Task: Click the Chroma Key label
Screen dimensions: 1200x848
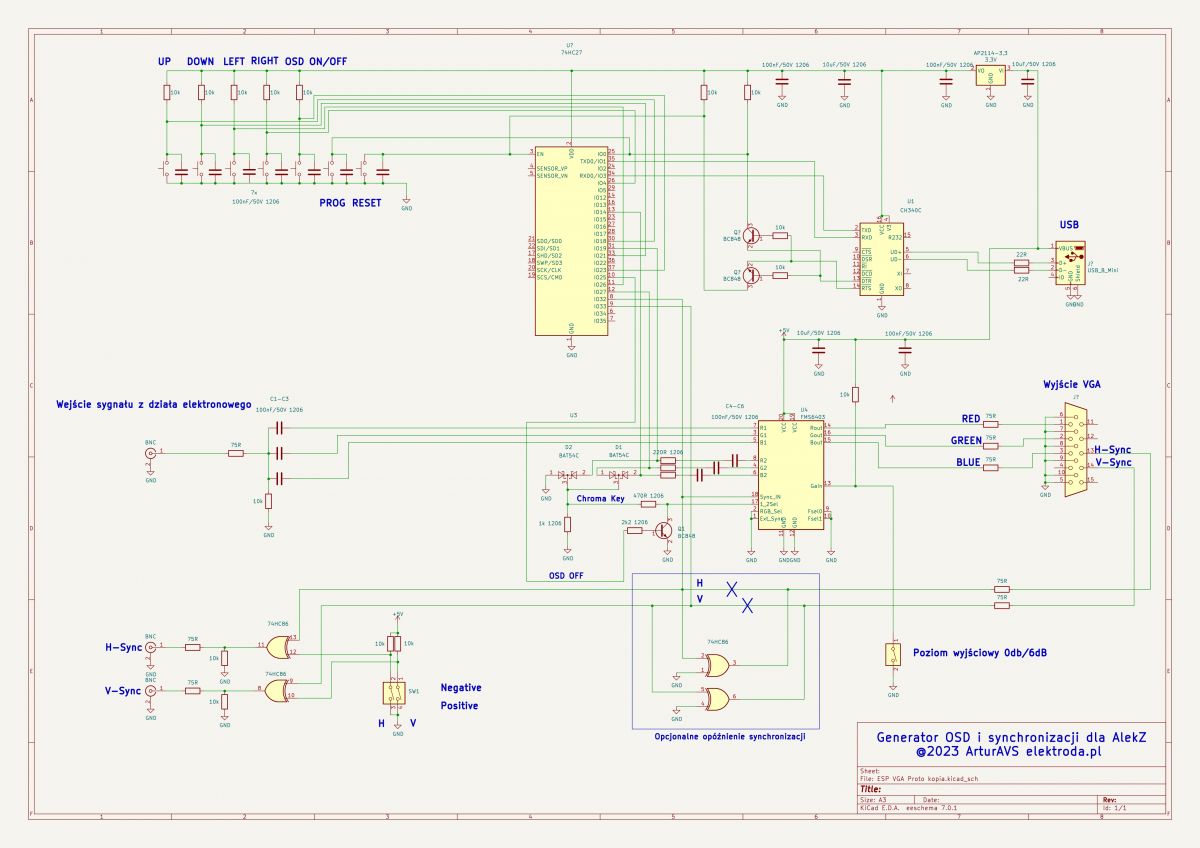Action: coord(600,498)
